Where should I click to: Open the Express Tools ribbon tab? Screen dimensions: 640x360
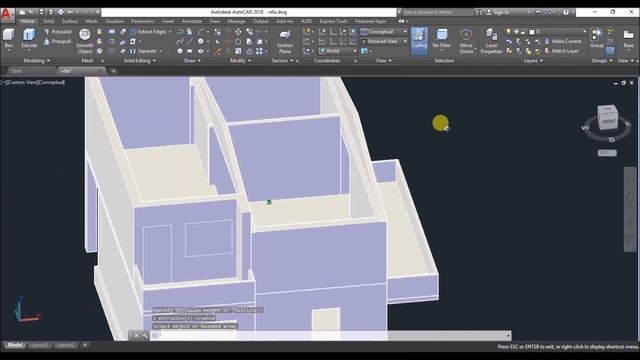[333, 21]
